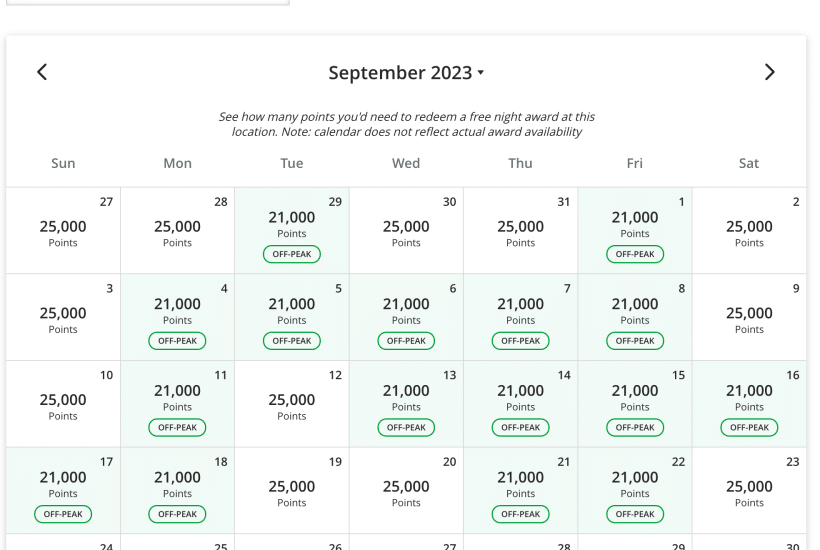
Task: Go to next month with right chevron
Action: pyautogui.click(x=769, y=72)
